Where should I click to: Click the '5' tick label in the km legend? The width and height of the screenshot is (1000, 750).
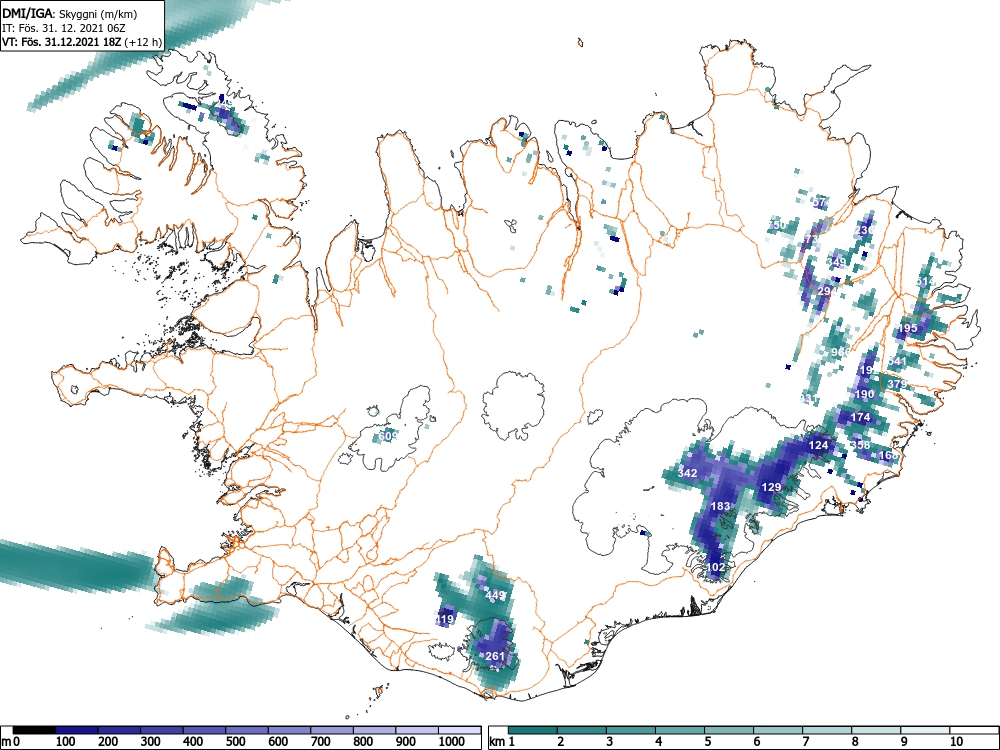click(x=707, y=742)
